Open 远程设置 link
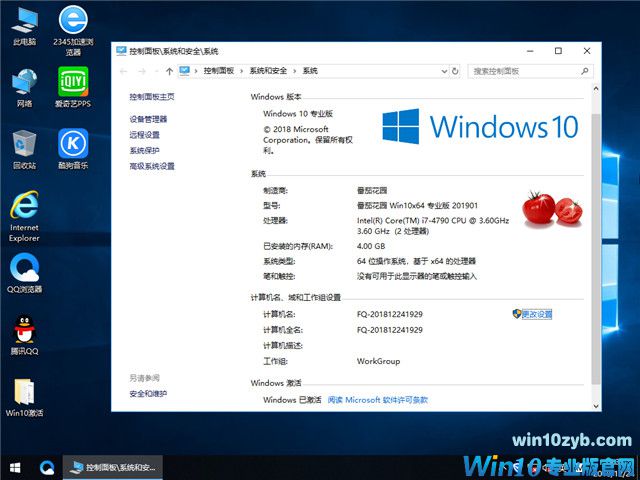Viewport: 640px width, 480px height. coord(144,135)
